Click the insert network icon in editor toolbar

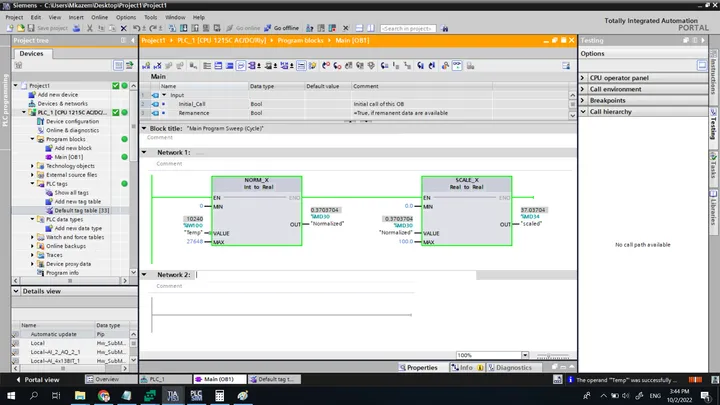(146, 66)
